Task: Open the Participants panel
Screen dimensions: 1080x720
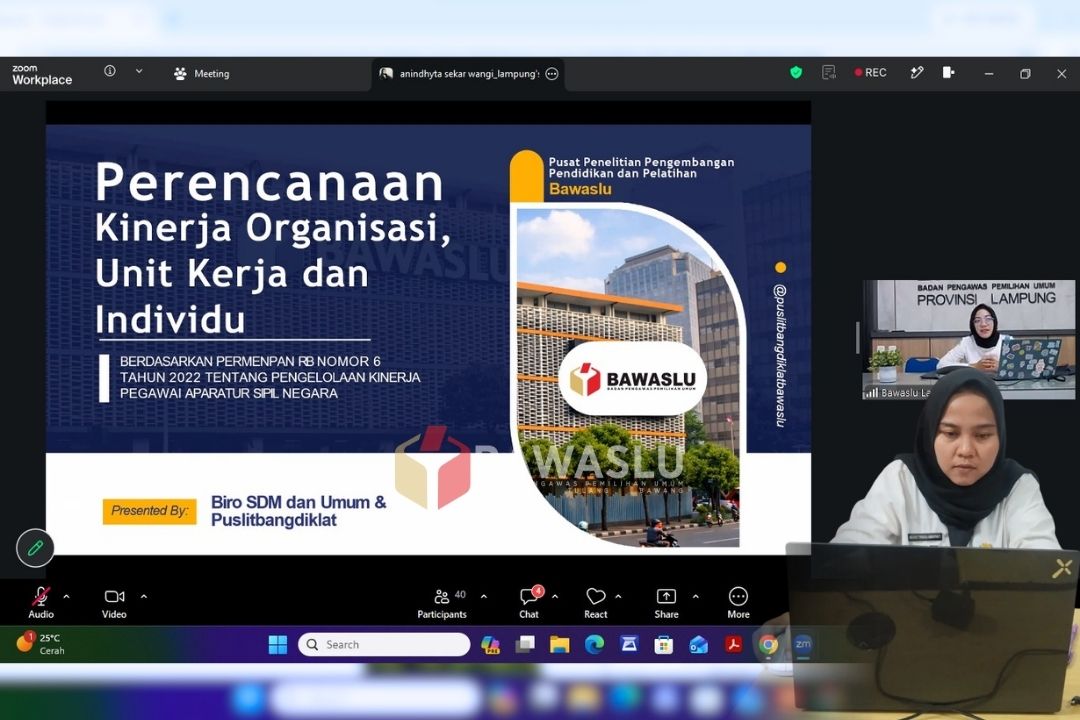Action: (442, 602)
